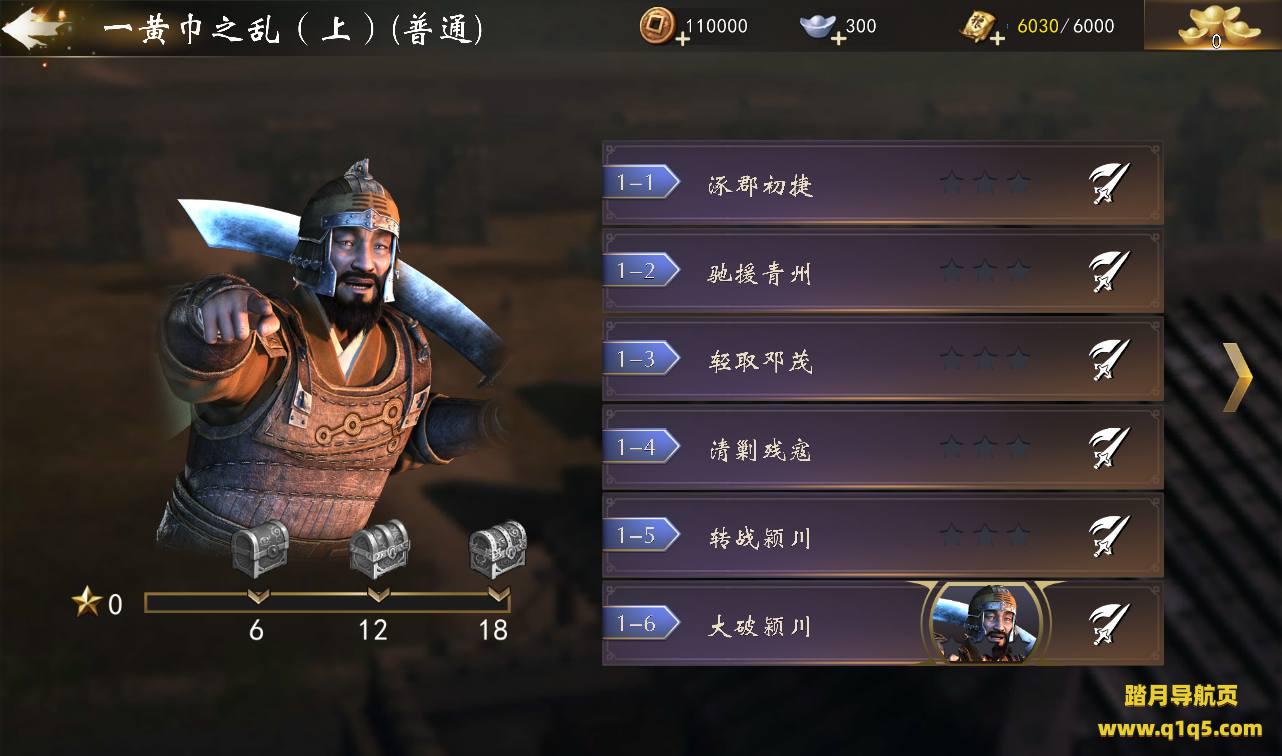Click the chapter title 黄巾之乱(上)
1282x756 pixels.
(x=294, y=28)
